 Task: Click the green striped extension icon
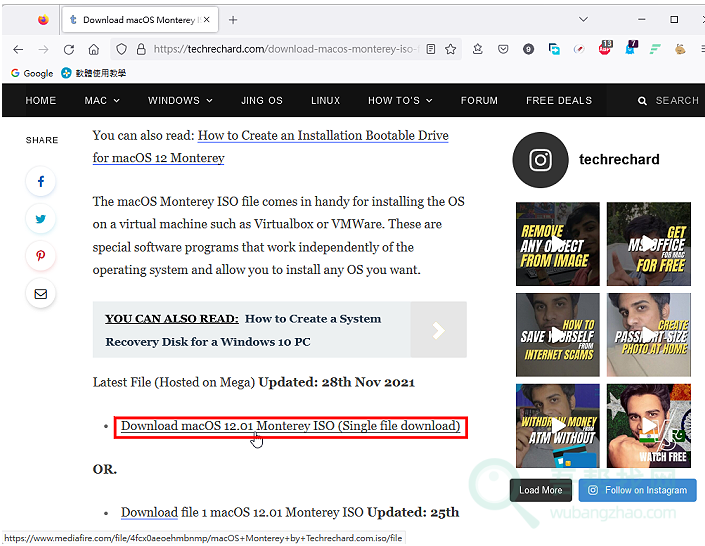[655, 49]
